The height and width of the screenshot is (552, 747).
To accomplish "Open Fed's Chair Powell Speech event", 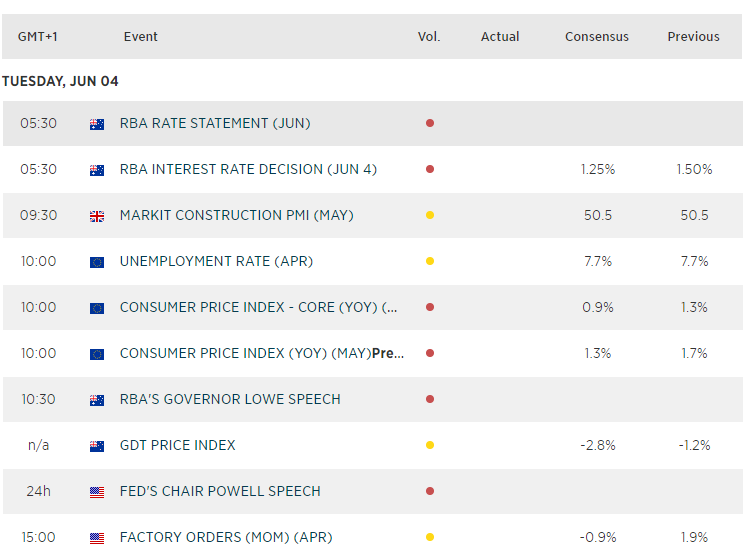I will [220, 492].
